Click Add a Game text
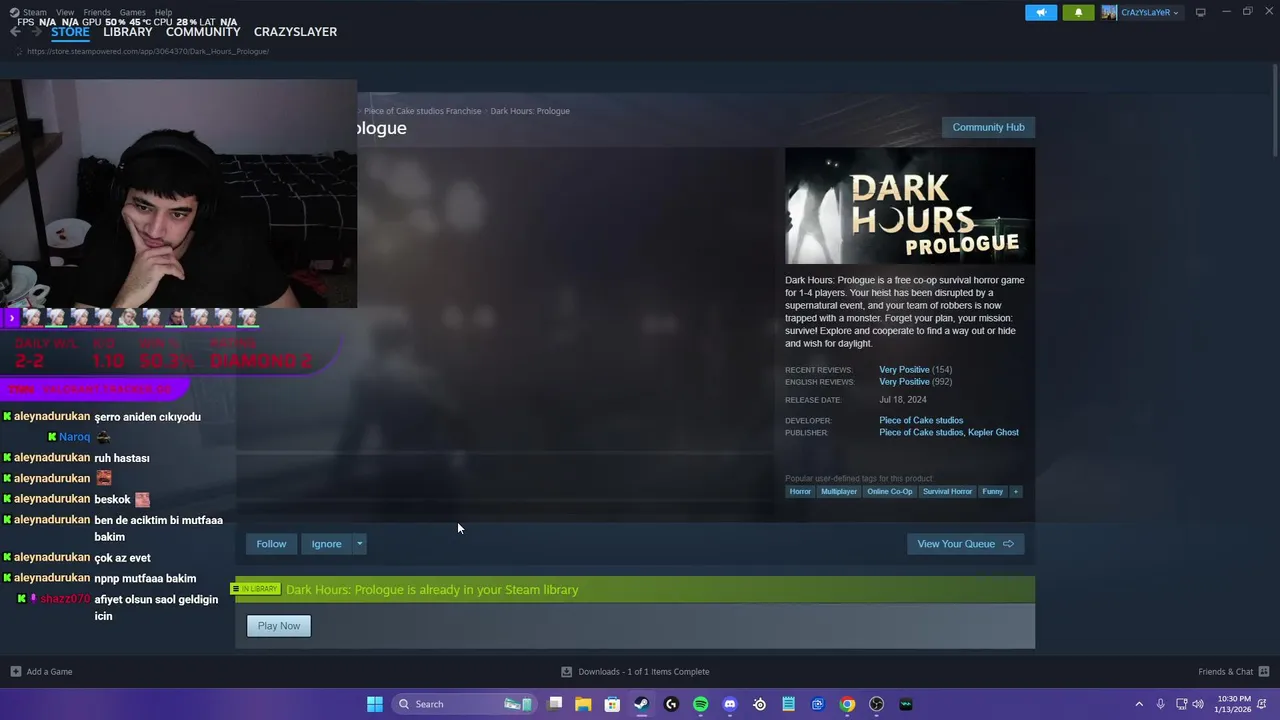The image size is (1280, 720). pyautogui.click(x=49, y=672)
